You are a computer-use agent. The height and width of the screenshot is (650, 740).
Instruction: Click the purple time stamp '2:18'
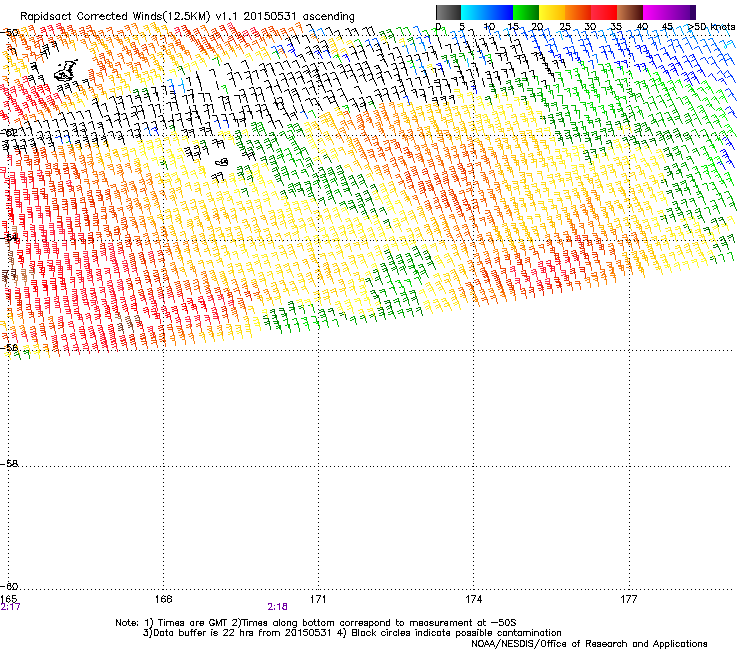point(278,607)
